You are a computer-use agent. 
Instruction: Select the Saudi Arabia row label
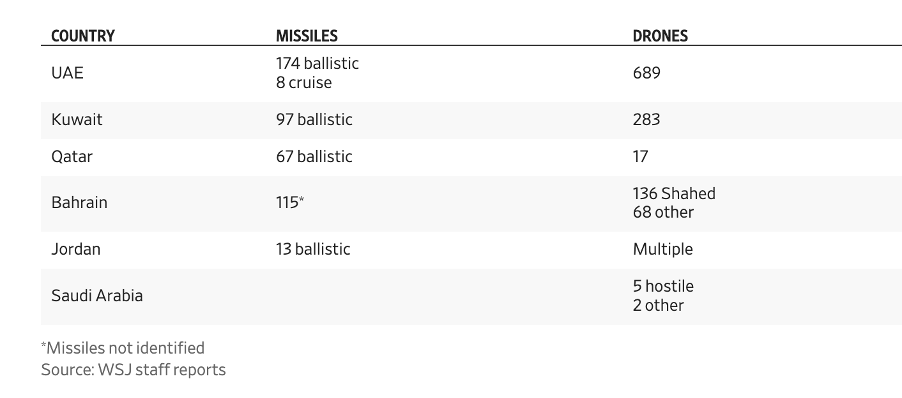[97, 296]
